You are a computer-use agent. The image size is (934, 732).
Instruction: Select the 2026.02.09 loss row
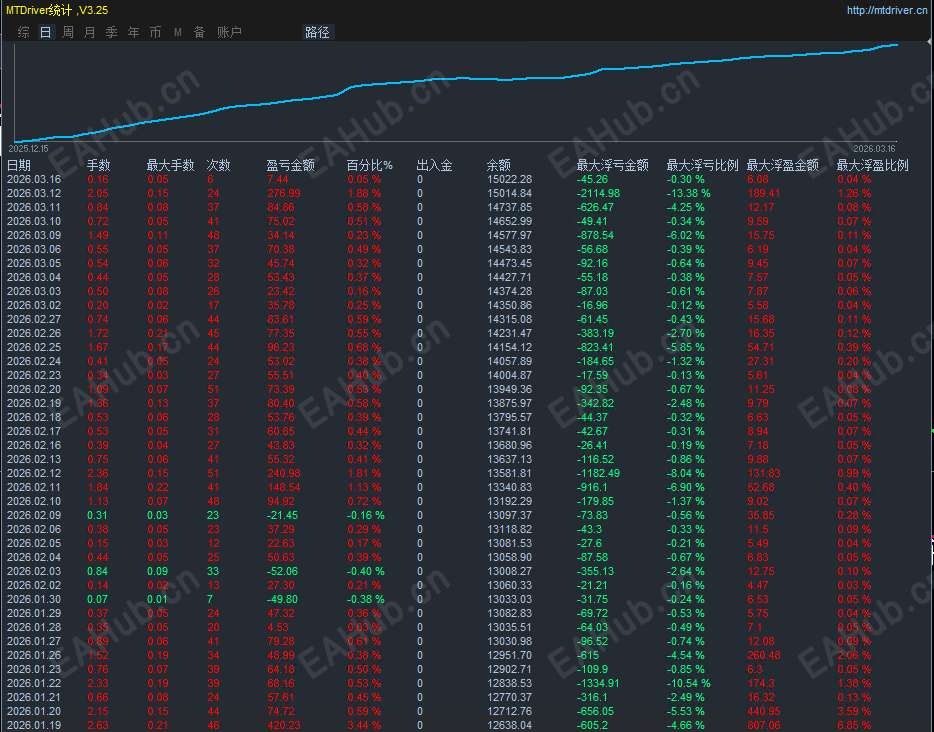[467, 515]
